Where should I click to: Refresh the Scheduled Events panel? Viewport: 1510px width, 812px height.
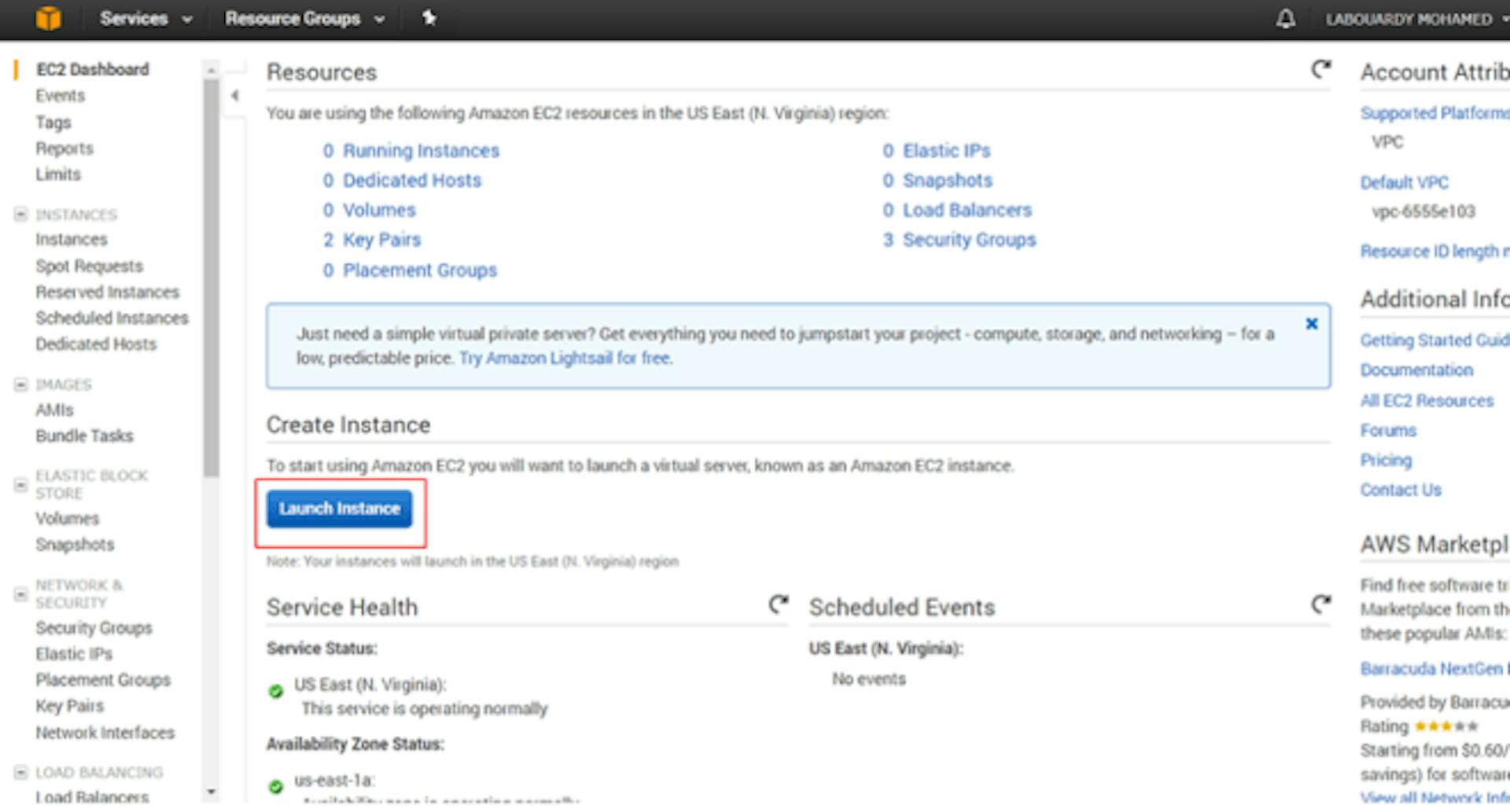click(x=1320, y=604)
